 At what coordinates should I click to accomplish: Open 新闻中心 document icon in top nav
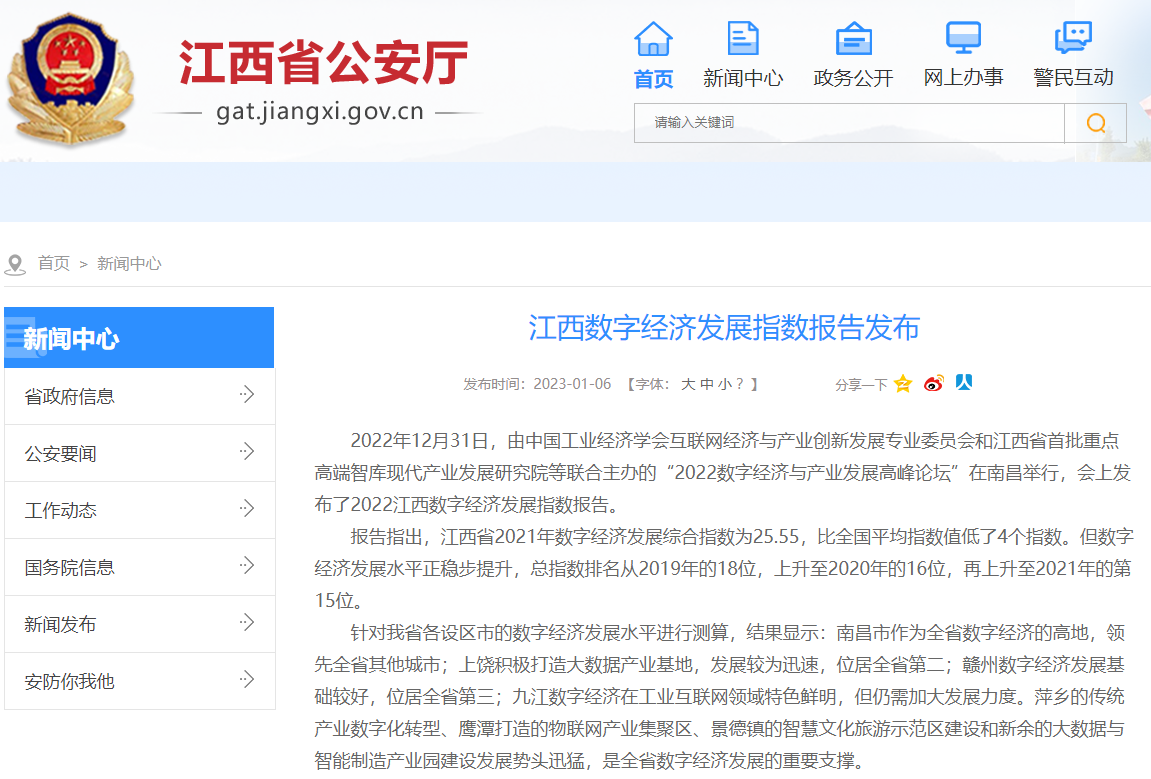[743, 39]
